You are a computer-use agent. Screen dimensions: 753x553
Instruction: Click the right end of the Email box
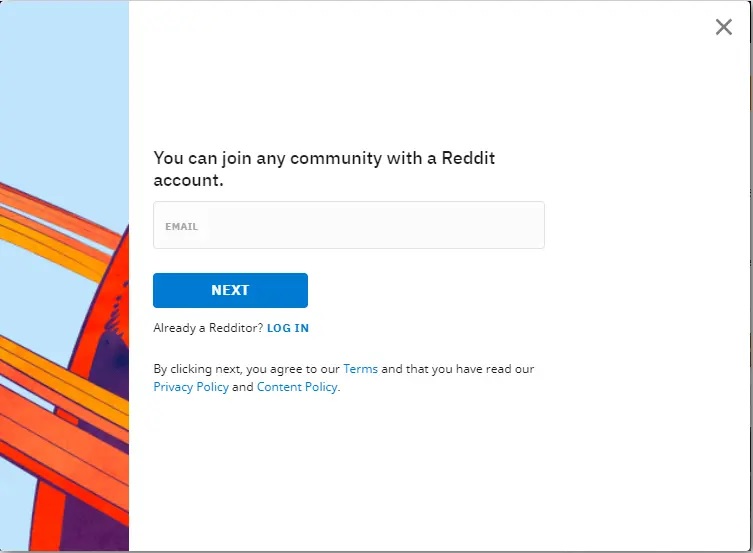(528, 225)
